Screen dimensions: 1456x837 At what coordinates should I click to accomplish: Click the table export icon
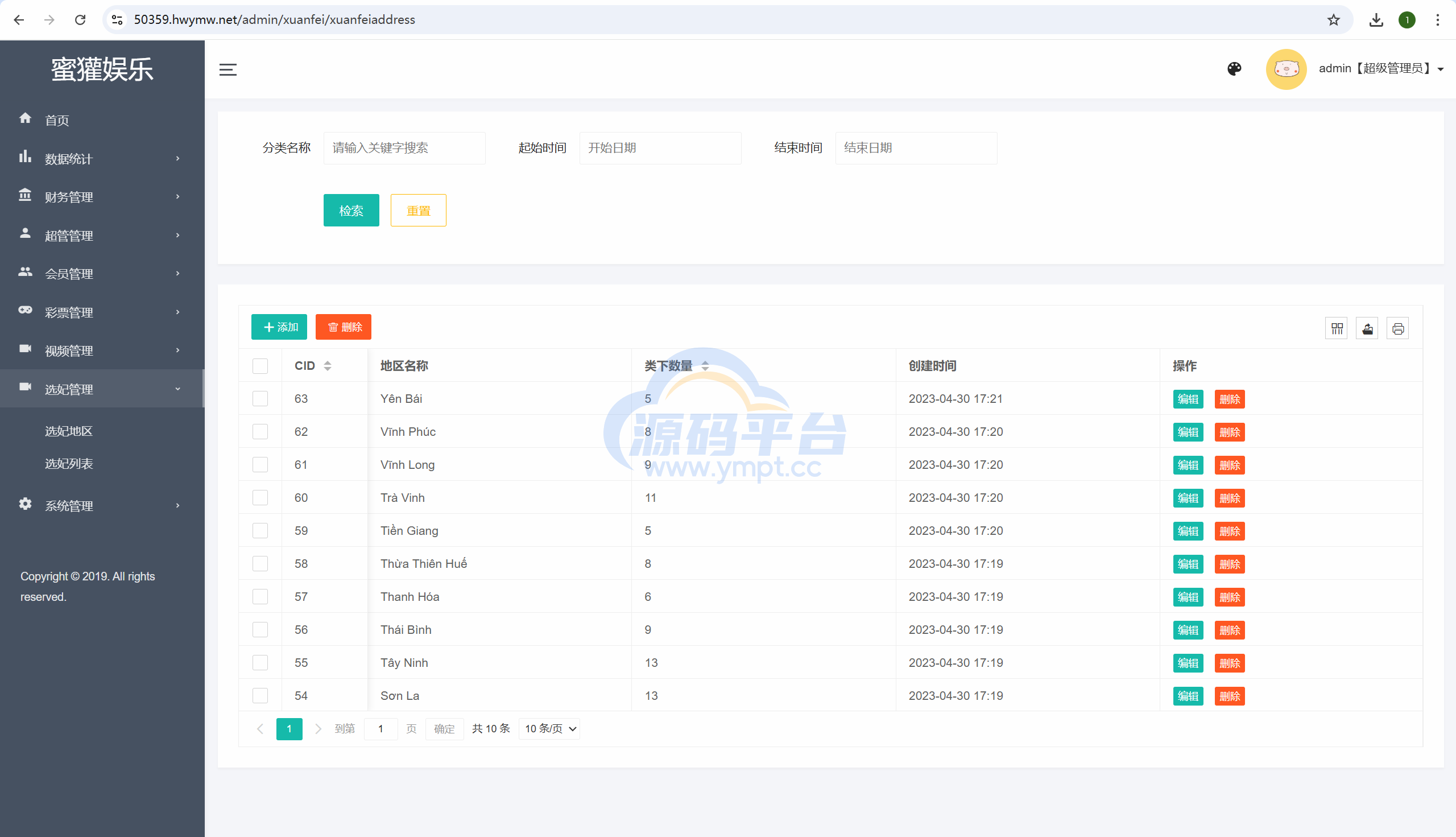click(x=1367, y=328)
